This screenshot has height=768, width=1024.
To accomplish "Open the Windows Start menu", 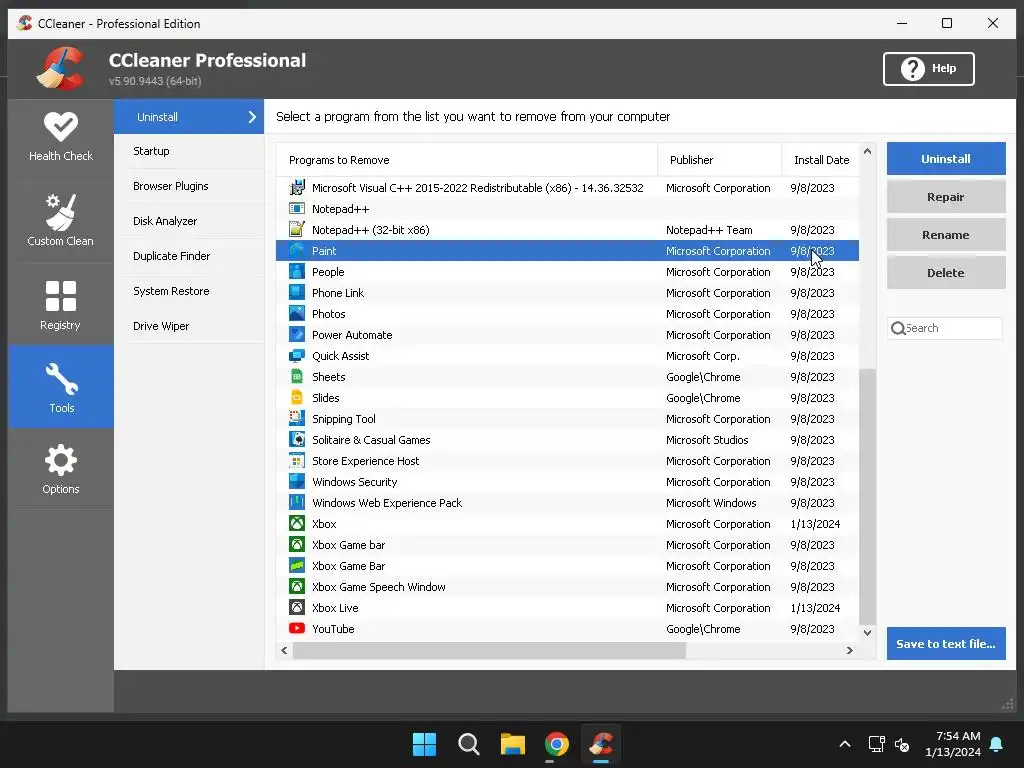I will pyautogui.click(x=424, y=744).
